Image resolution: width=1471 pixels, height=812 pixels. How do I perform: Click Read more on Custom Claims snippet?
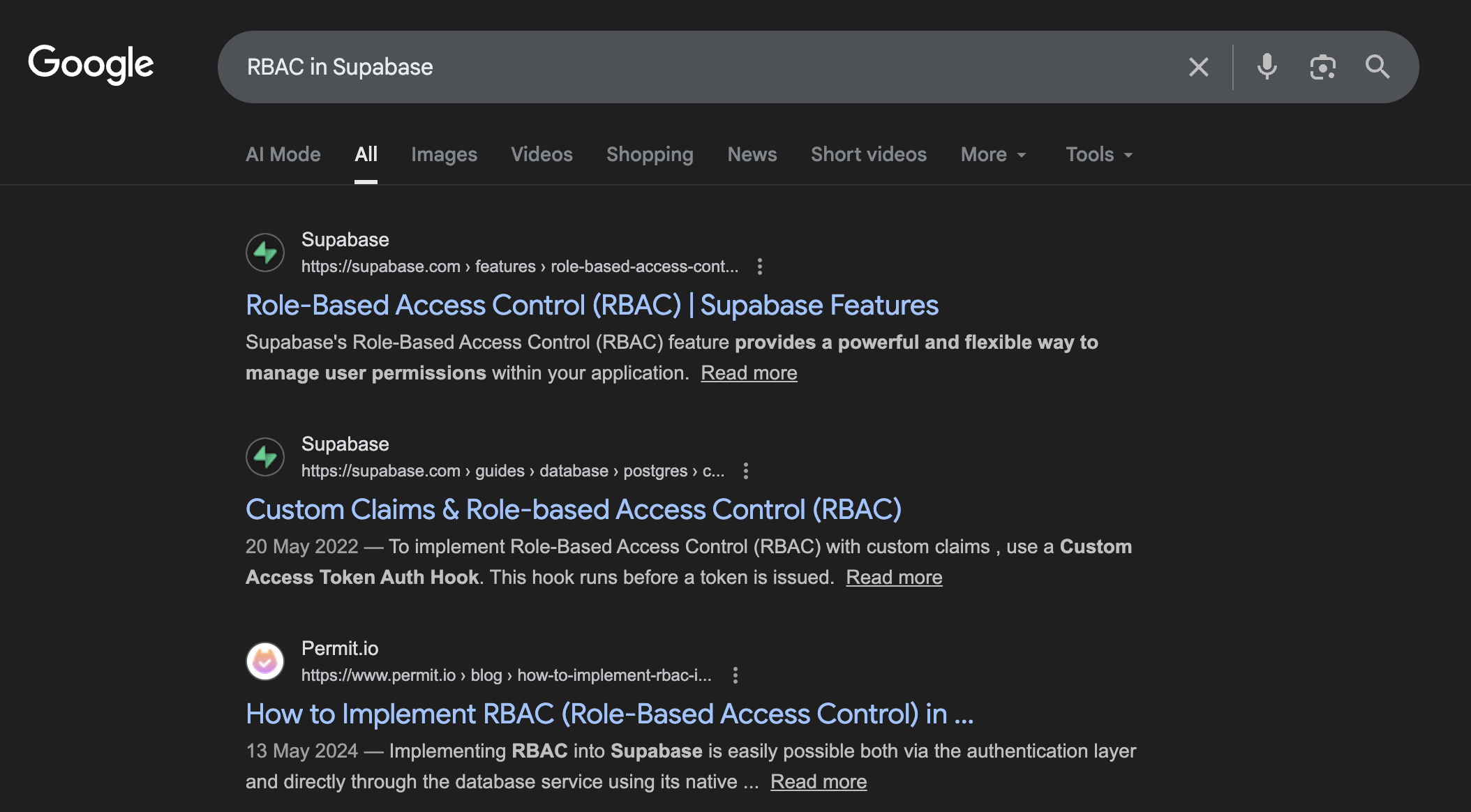click(x=894, y=578)
